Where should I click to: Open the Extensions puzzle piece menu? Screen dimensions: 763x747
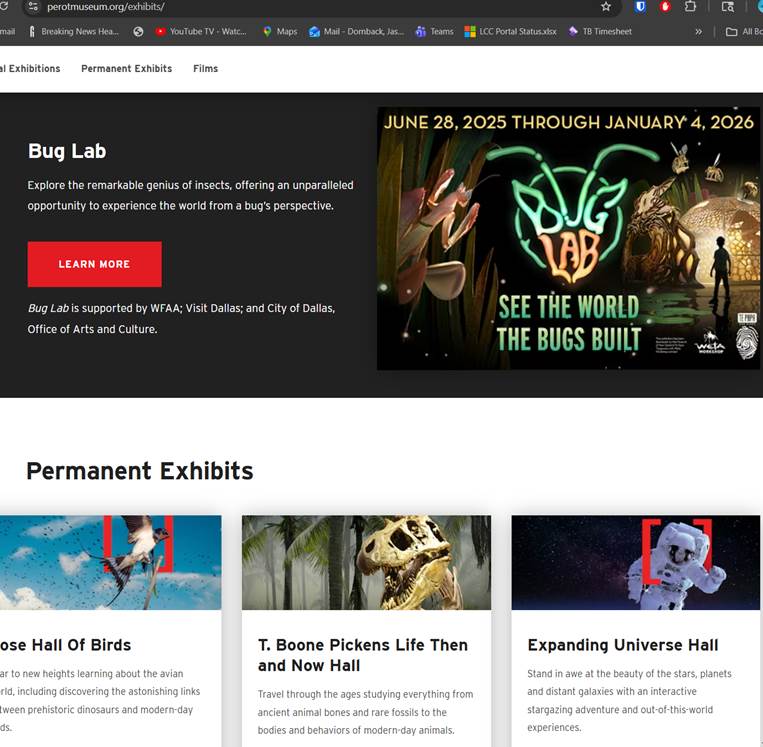[692, 7]
